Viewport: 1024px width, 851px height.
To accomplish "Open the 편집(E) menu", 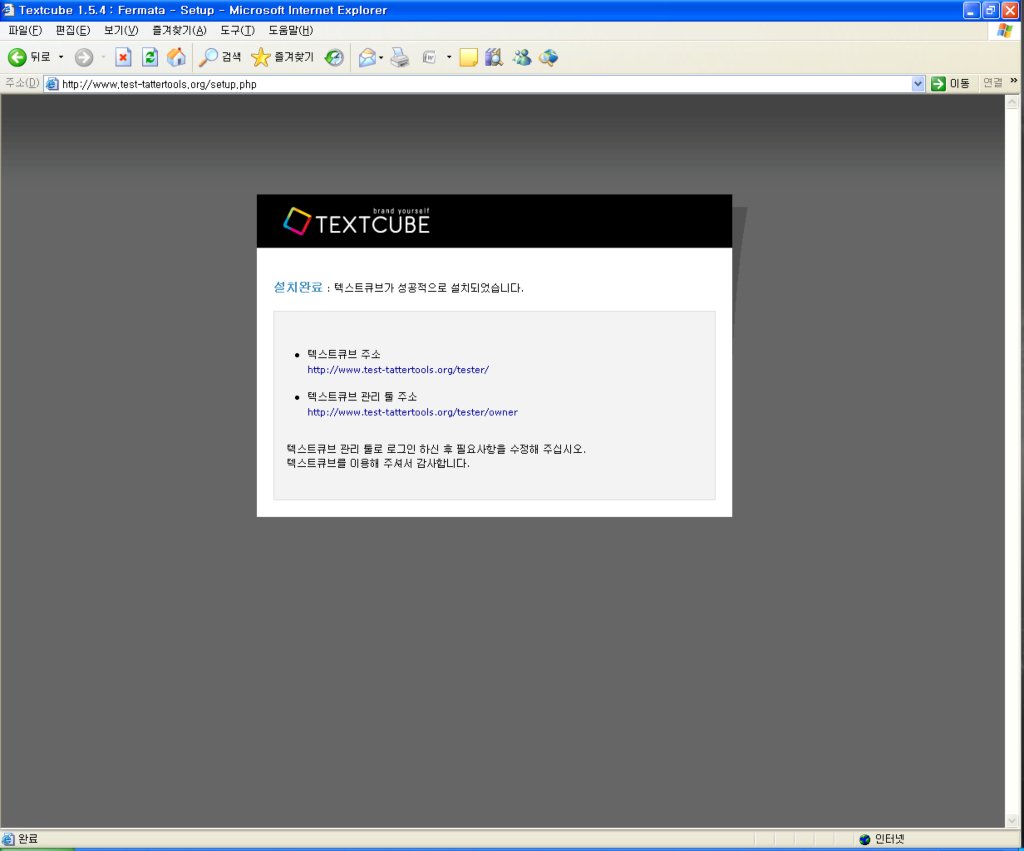I will [x=72, y=30].
